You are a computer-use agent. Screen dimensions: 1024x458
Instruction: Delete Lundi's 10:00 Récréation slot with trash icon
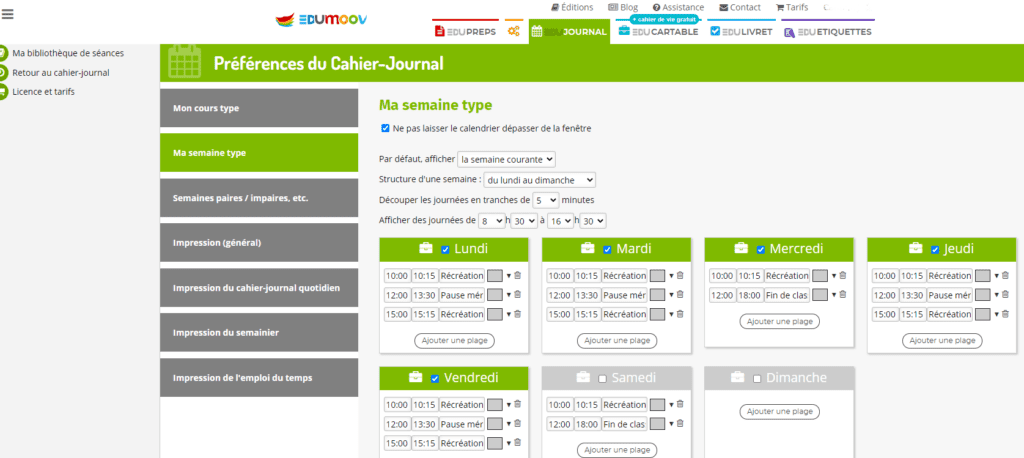click(518, 275)
